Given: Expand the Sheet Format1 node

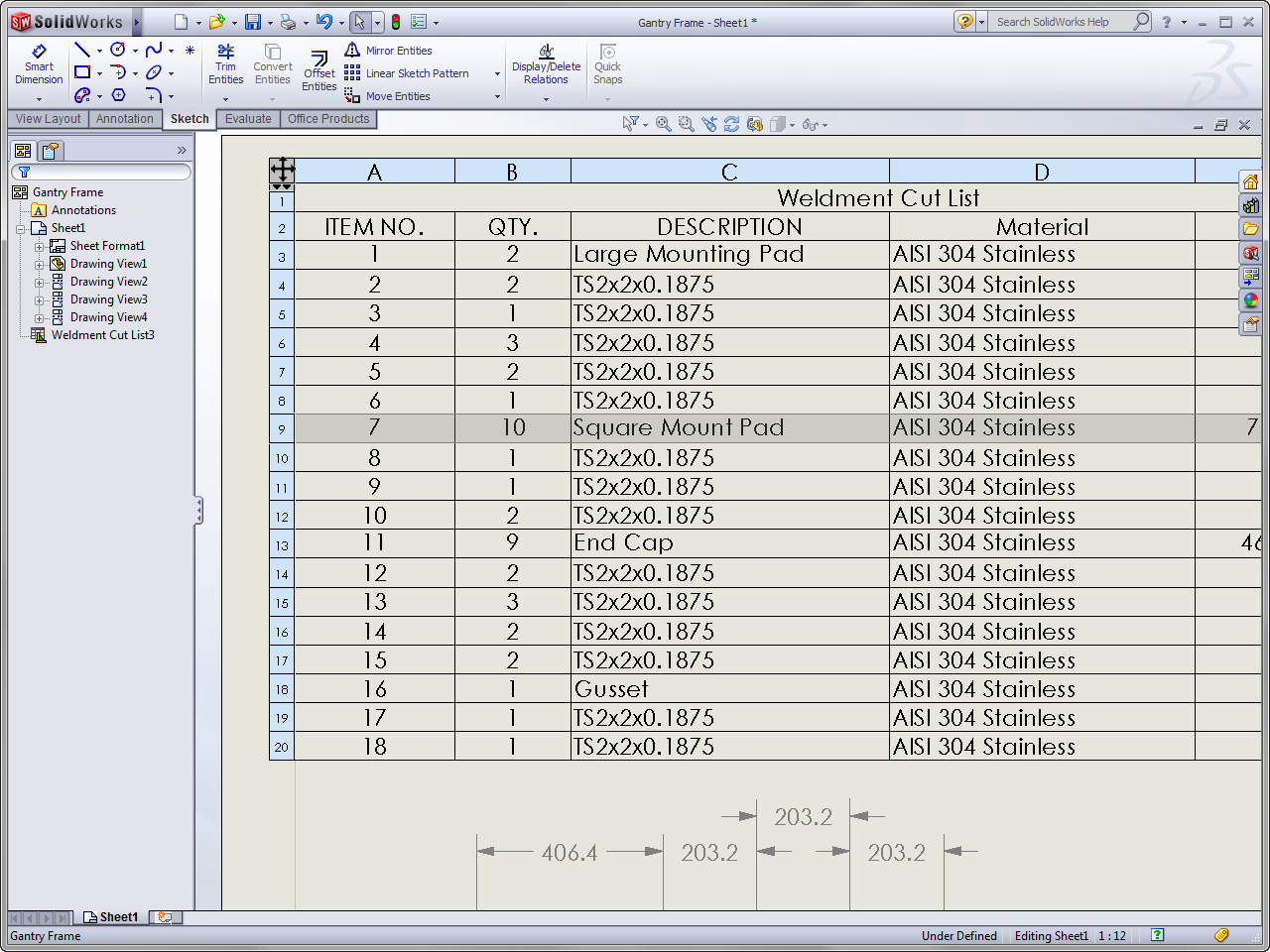Looking at the screenshot, I should click(x=39, y=246).
